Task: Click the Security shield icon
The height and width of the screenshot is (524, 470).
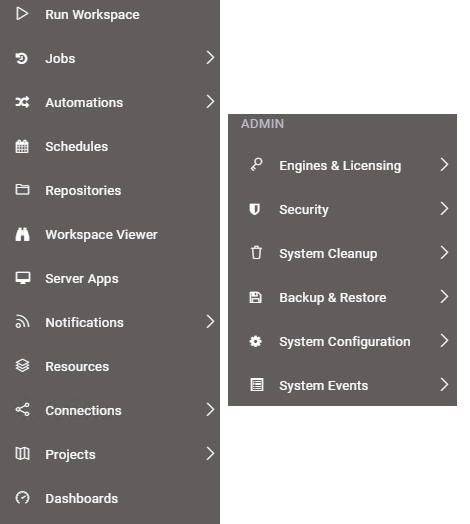Action: tap(255, 209)
